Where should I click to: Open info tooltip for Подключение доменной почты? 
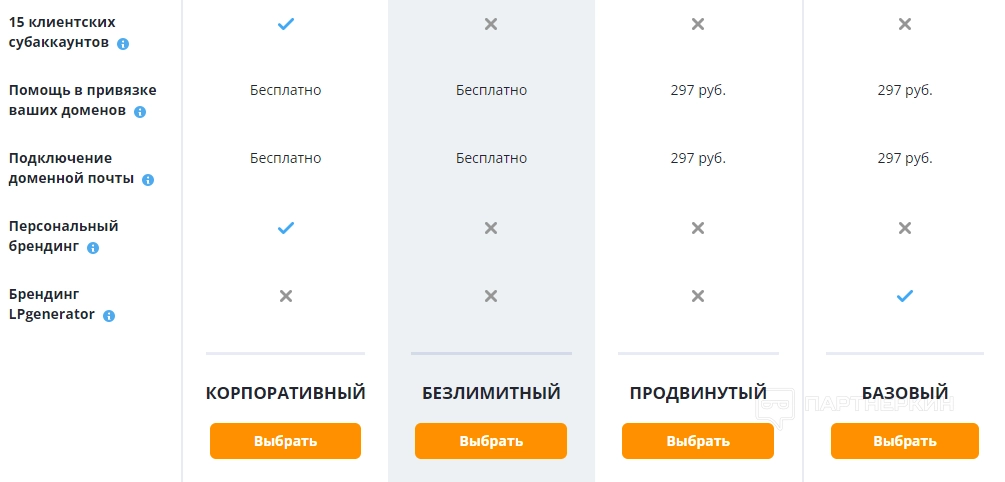click(148, 180)
